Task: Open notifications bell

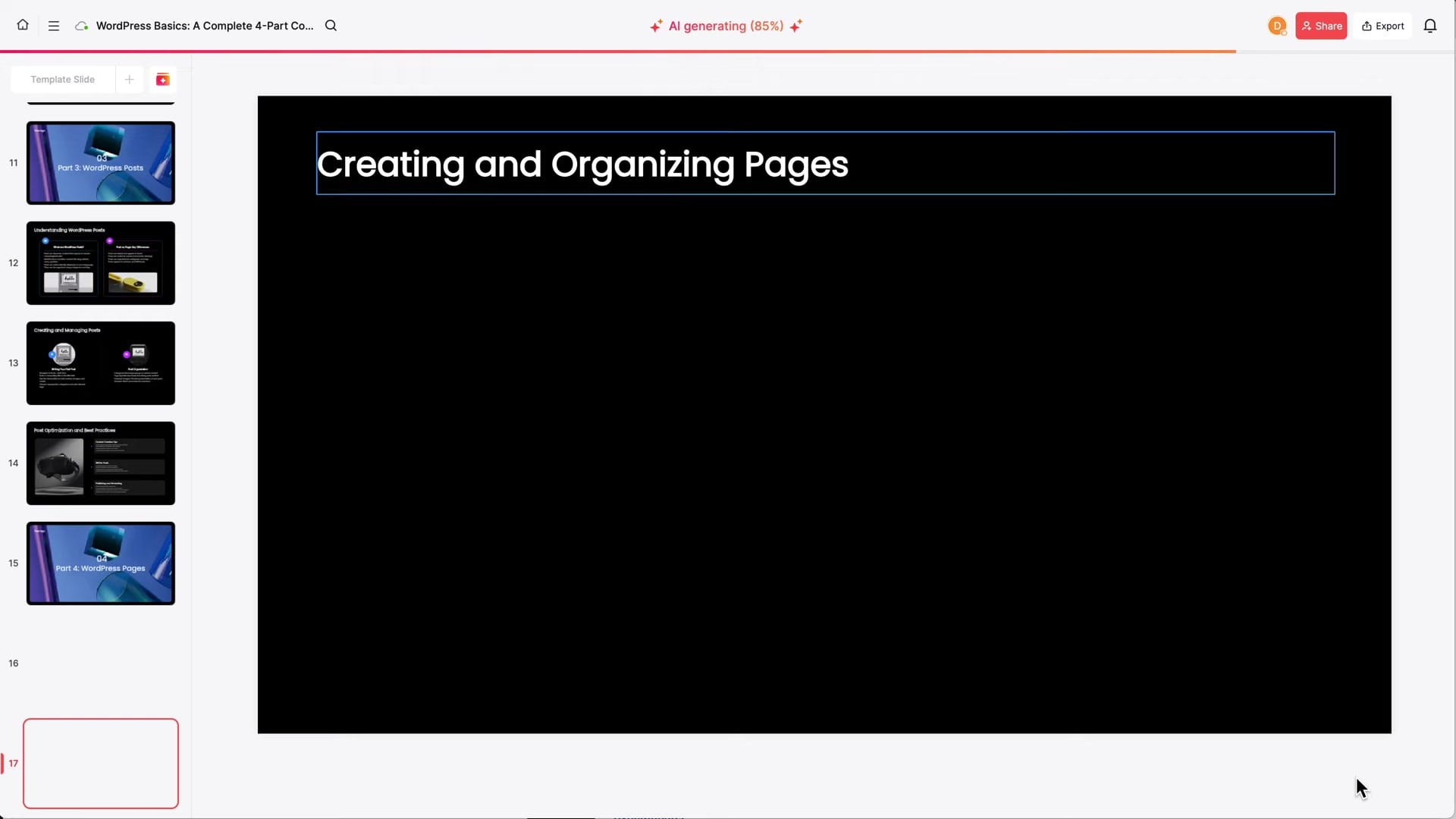Action: [x=1430, y=26]
